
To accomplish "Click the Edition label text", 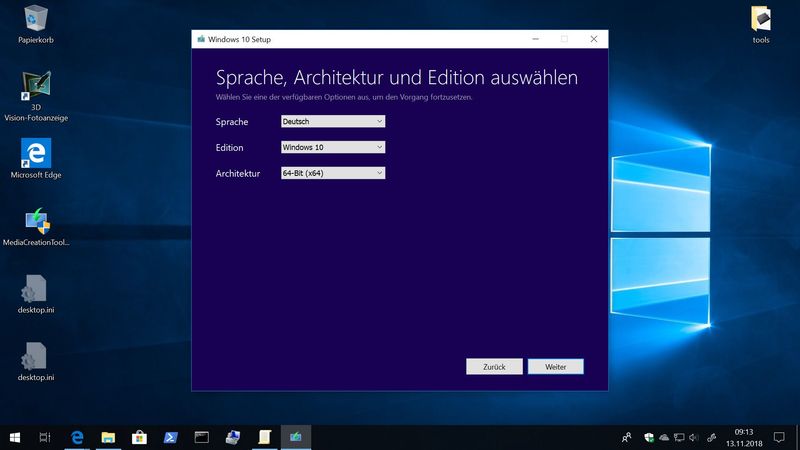I will [x=230, y=147].
